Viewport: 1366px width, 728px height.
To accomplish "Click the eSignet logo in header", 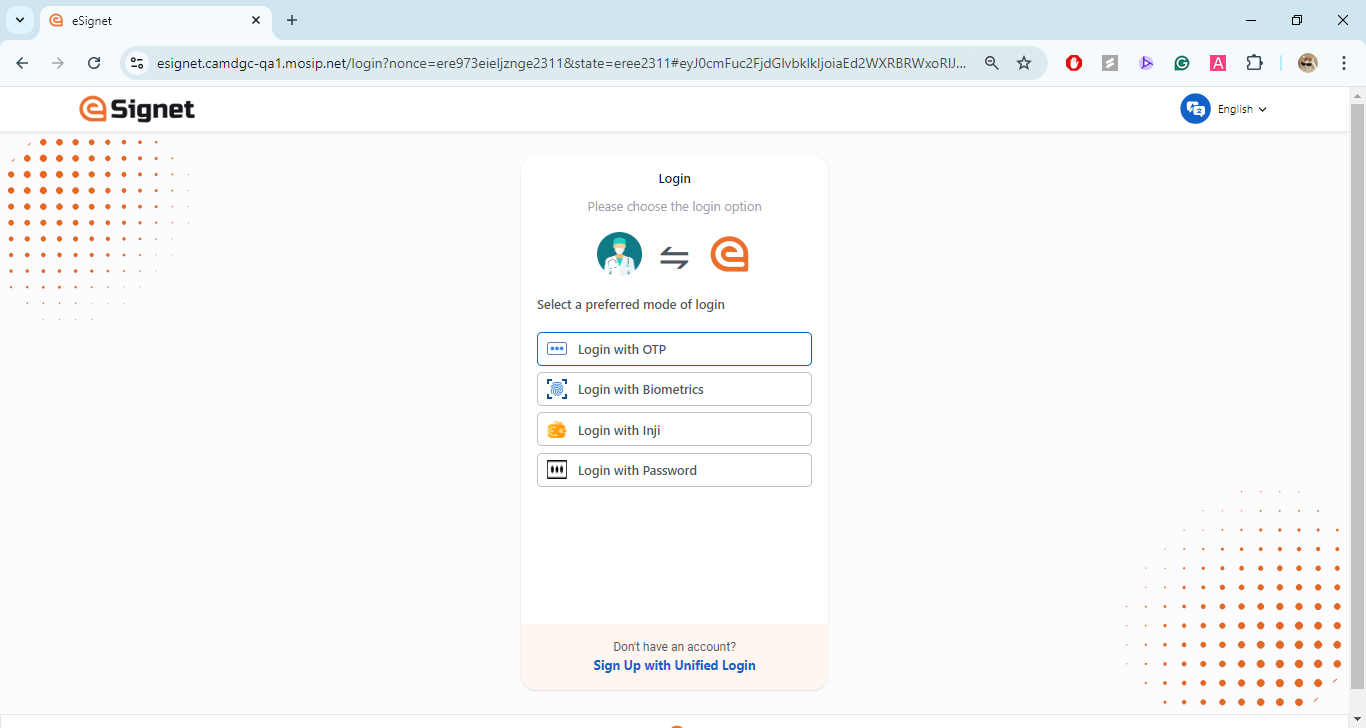I will [137, 109].
